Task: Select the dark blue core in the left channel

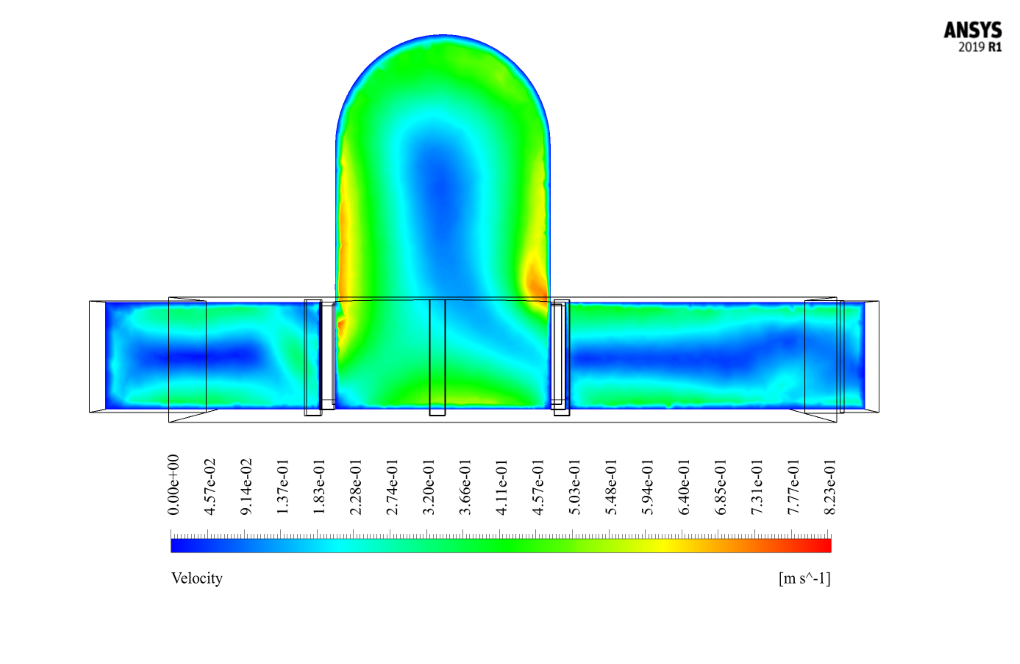Action: [215, 355]
